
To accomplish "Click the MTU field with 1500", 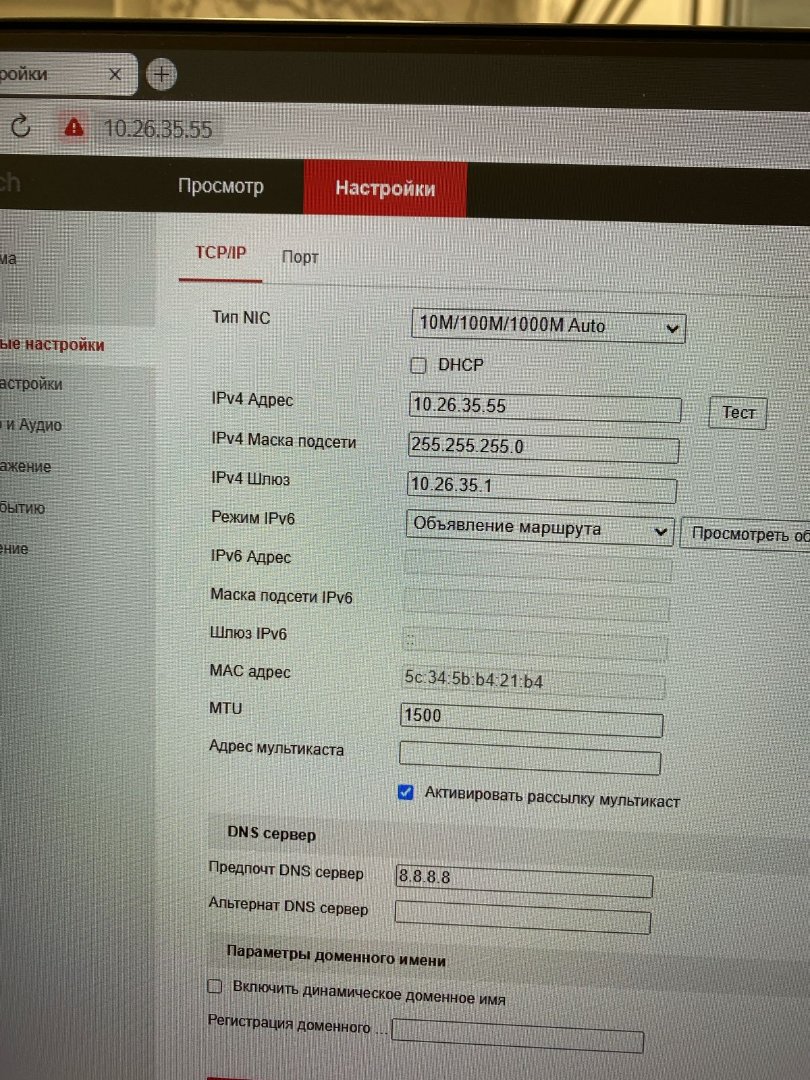I will coord(531,719).
